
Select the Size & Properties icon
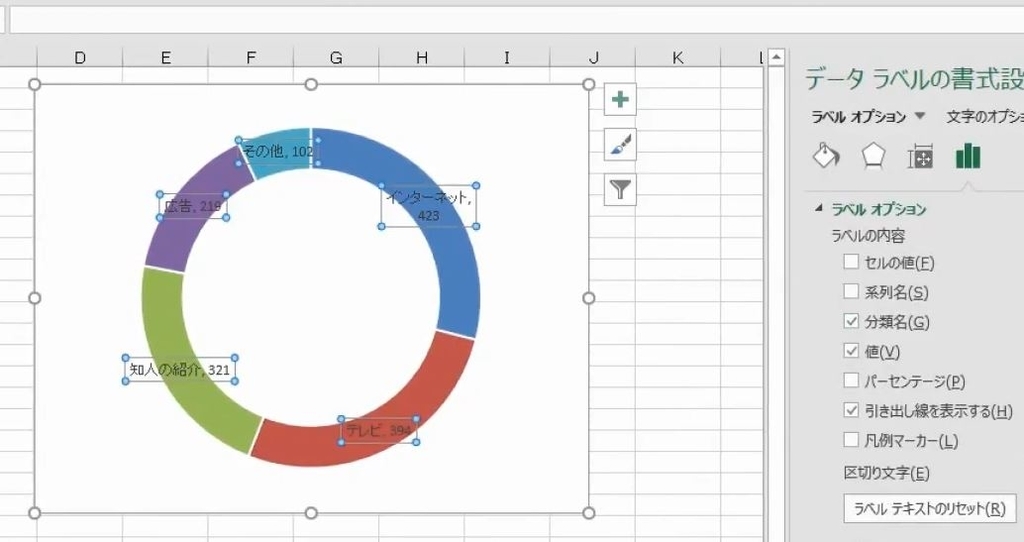(x=920, y=157)
